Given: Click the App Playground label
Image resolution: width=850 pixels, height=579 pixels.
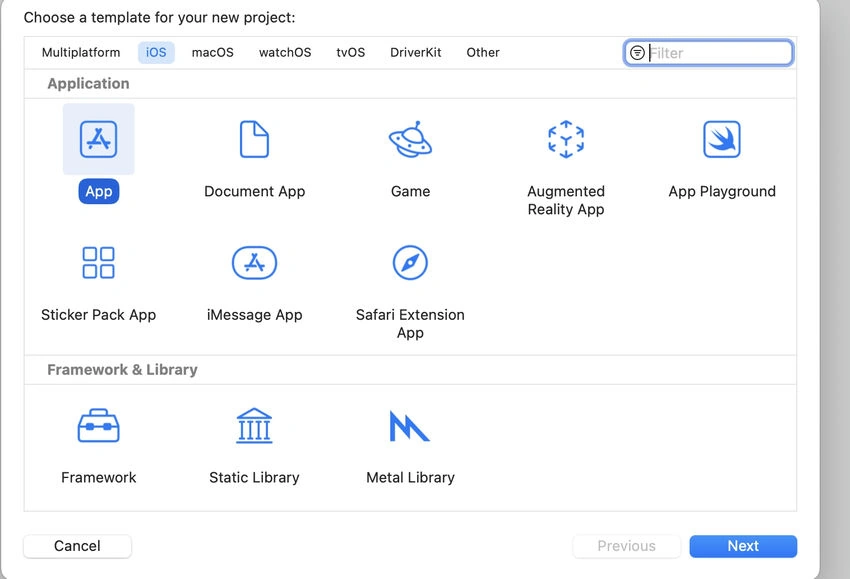Looking at the screenshot, I should [722, 191].
